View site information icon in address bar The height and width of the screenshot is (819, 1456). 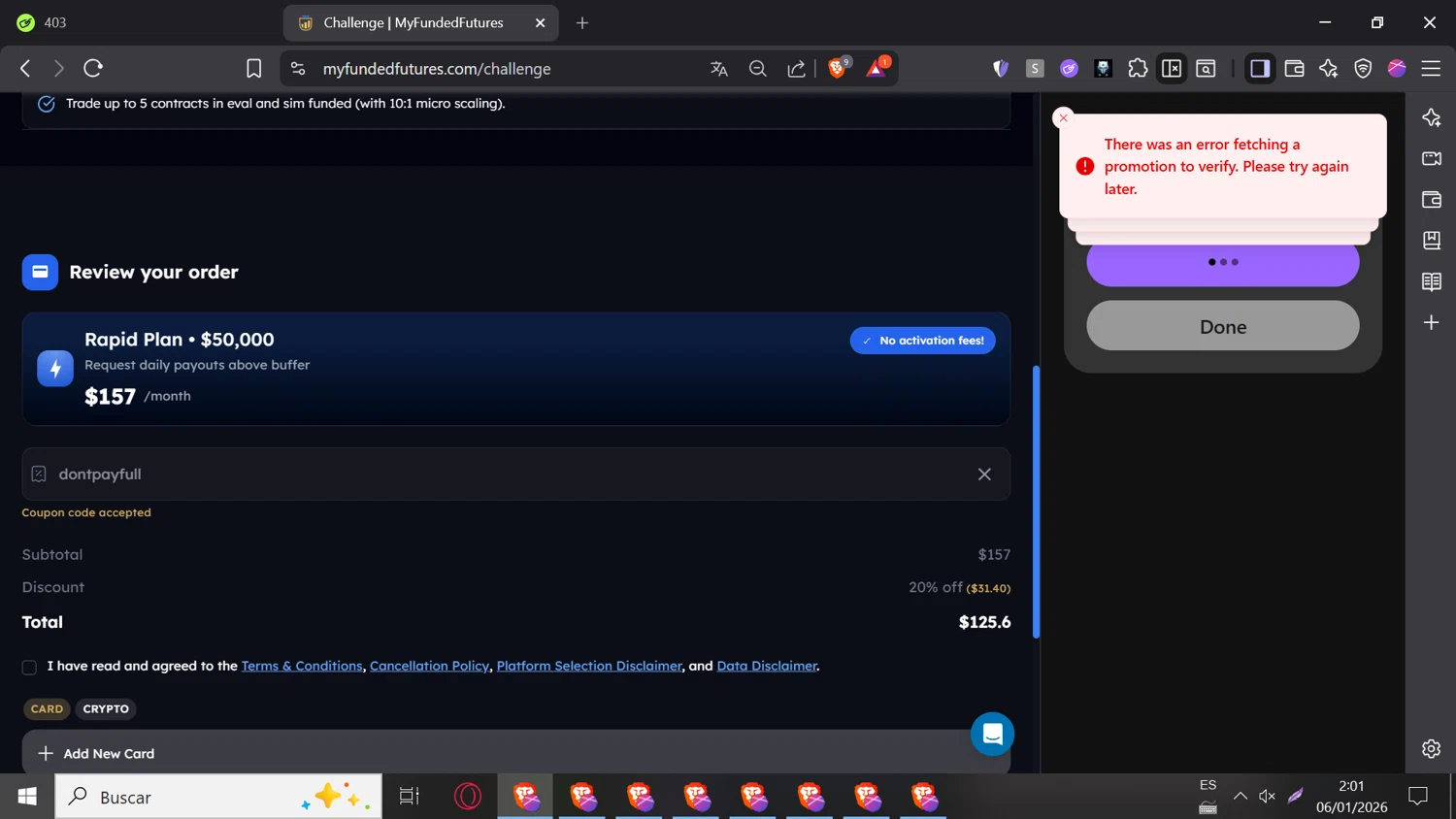coord(298,68)
